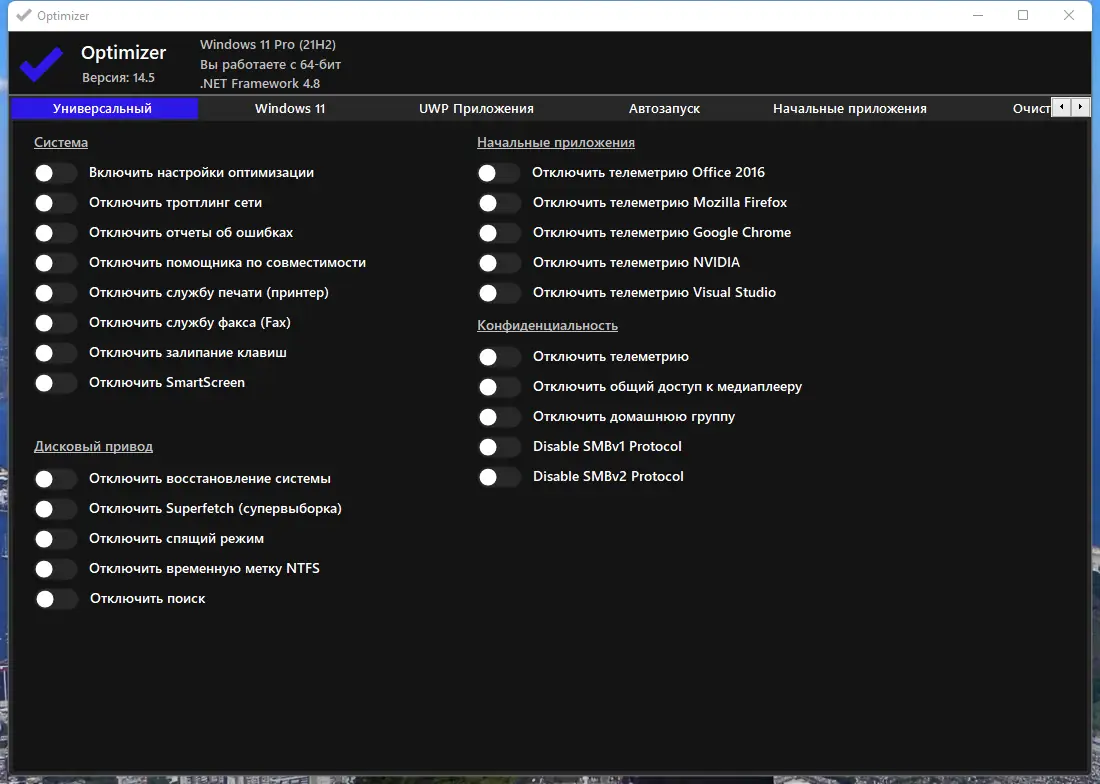Toggle Отключить домашнюю группу switch
The image size is (1100, 784).
[499, 417]
